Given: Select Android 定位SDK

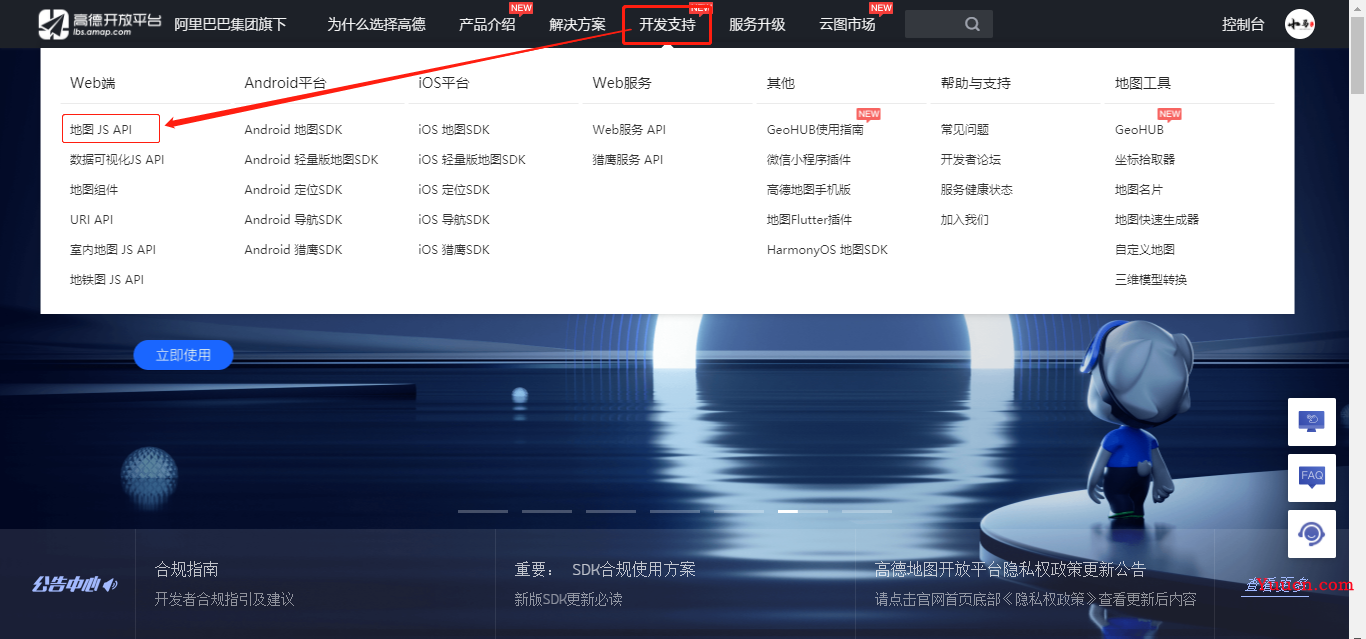Looking at the screenshot, I should pyautogui.click(x=293, y=190).
